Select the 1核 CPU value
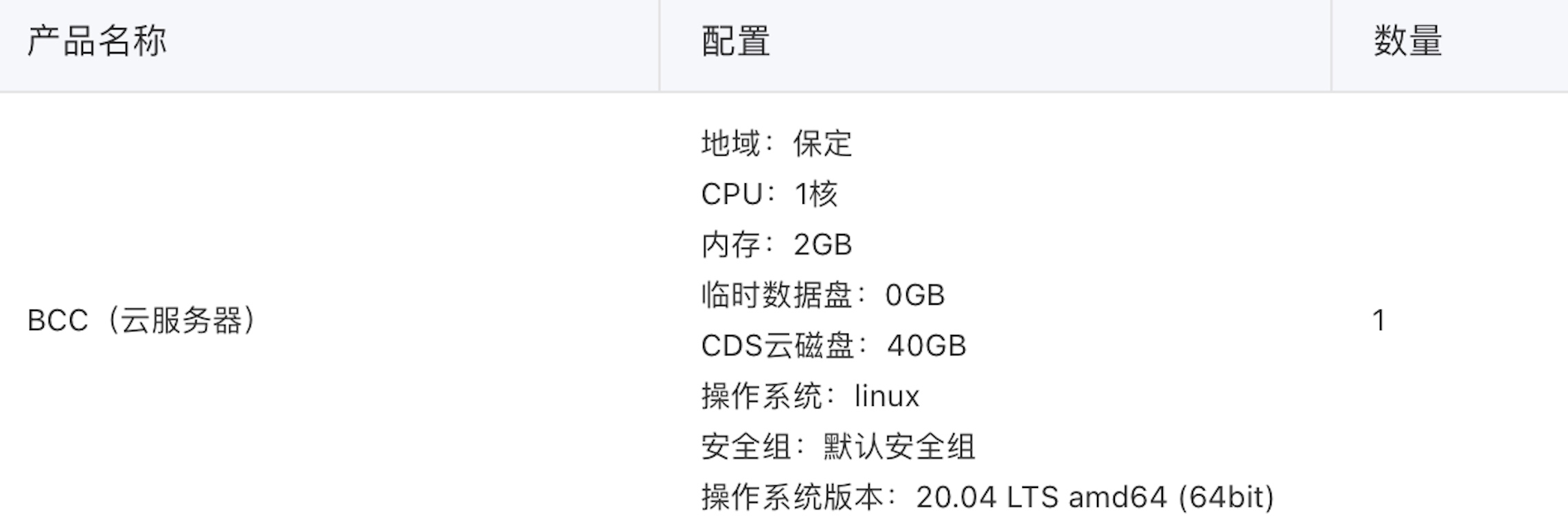Viewport: 1568px width, 523px height. (x=816, y=194)
